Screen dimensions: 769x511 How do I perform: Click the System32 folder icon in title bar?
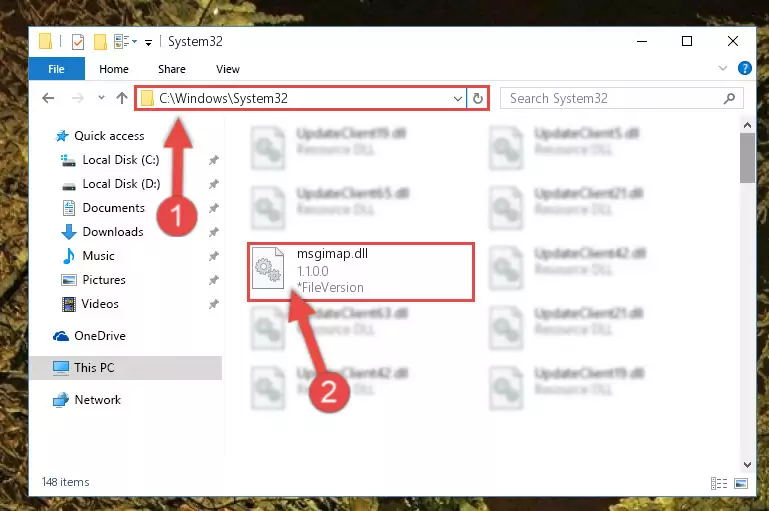(45, 42)
